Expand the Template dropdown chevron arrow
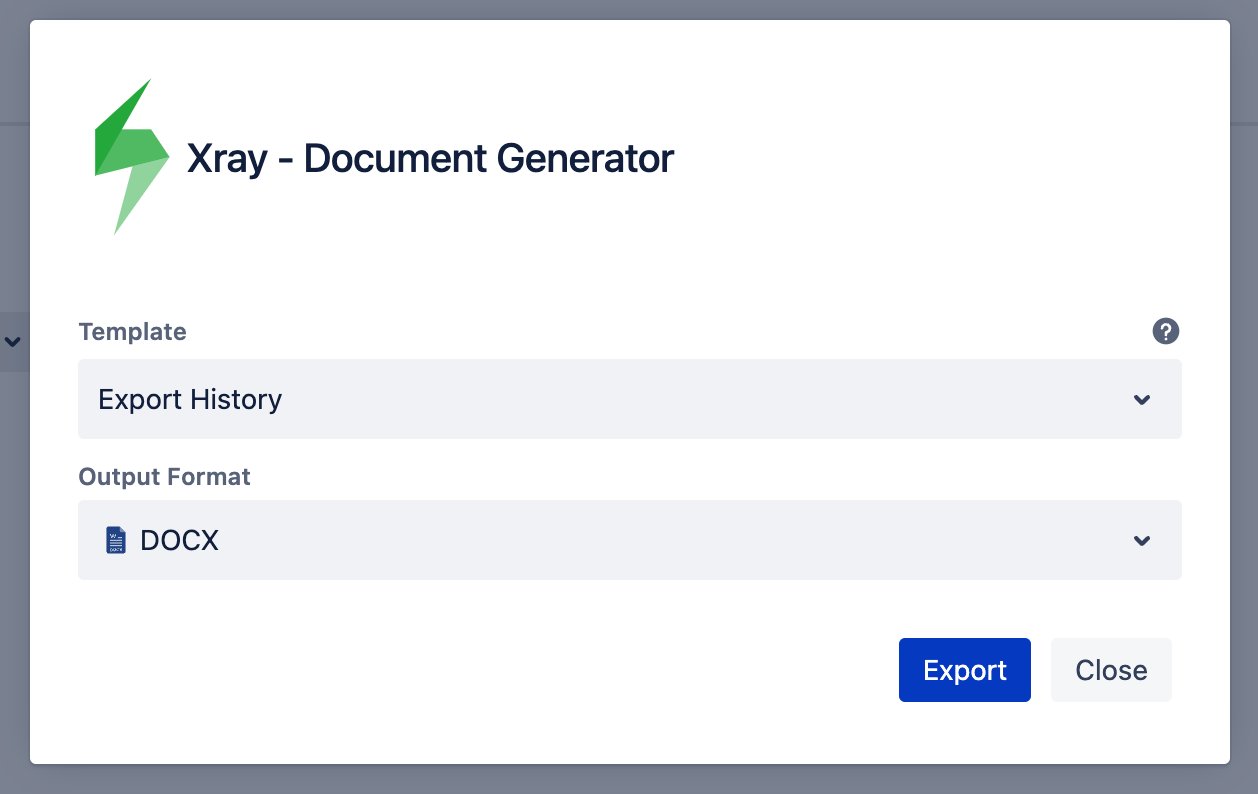Image resolution: width=1258 pixels, height=794 pixels. point(1142,400)
